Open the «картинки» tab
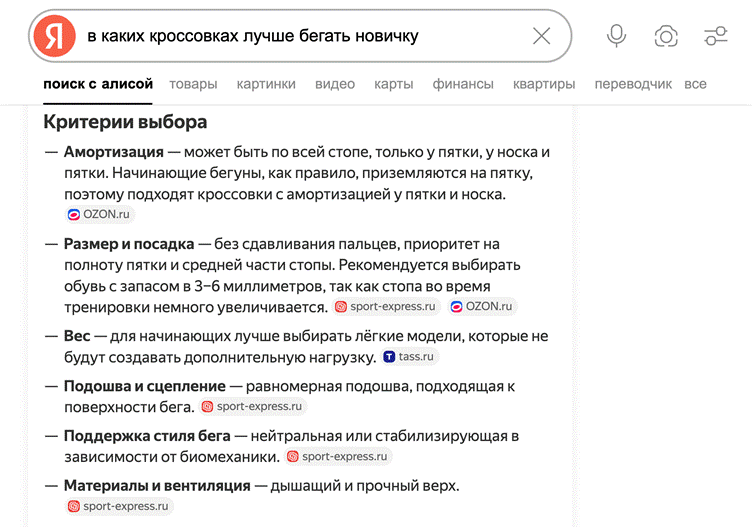 pos(266,84)
